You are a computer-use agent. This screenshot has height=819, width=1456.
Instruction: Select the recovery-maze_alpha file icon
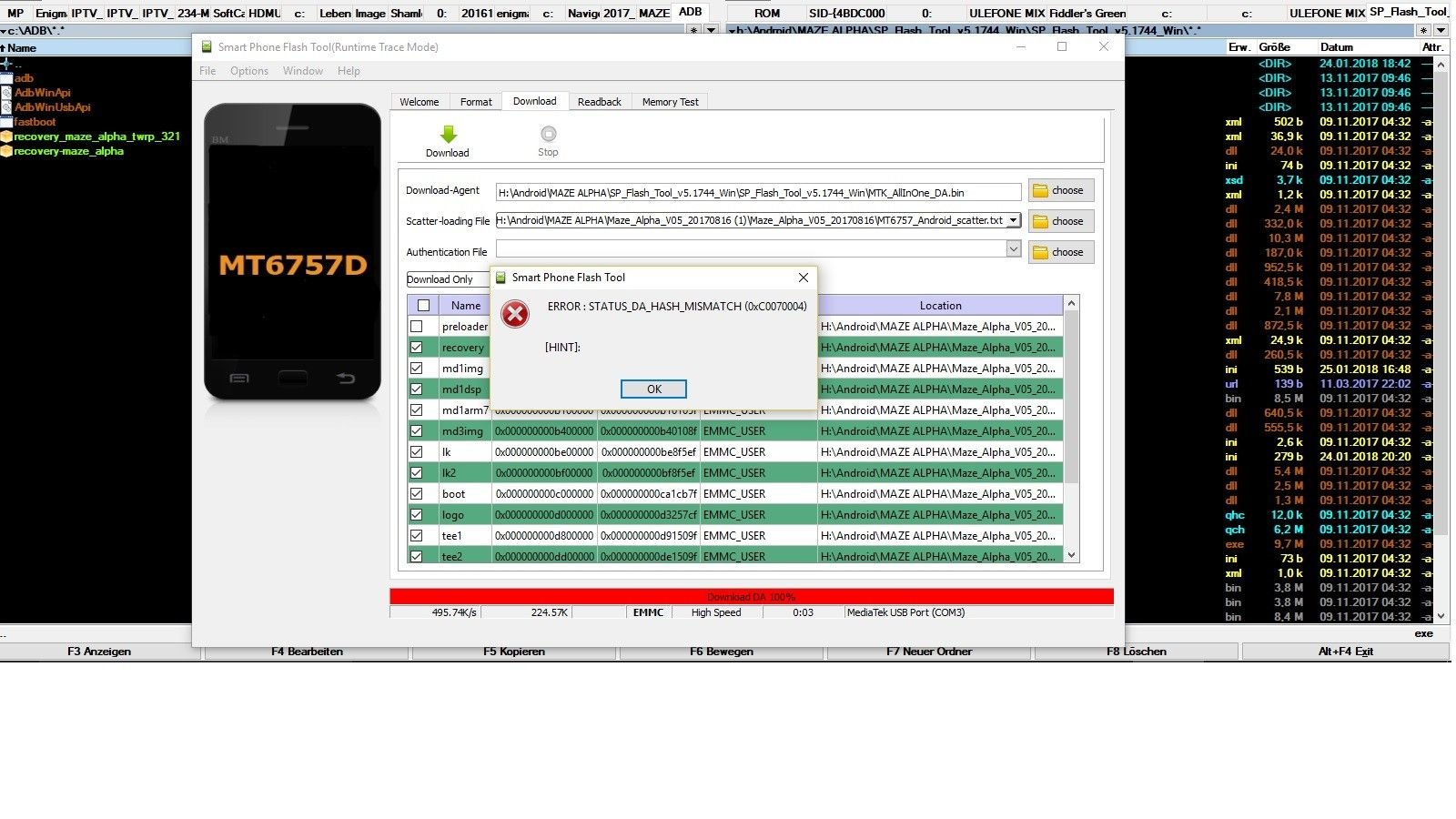click(x=6, y=151)
